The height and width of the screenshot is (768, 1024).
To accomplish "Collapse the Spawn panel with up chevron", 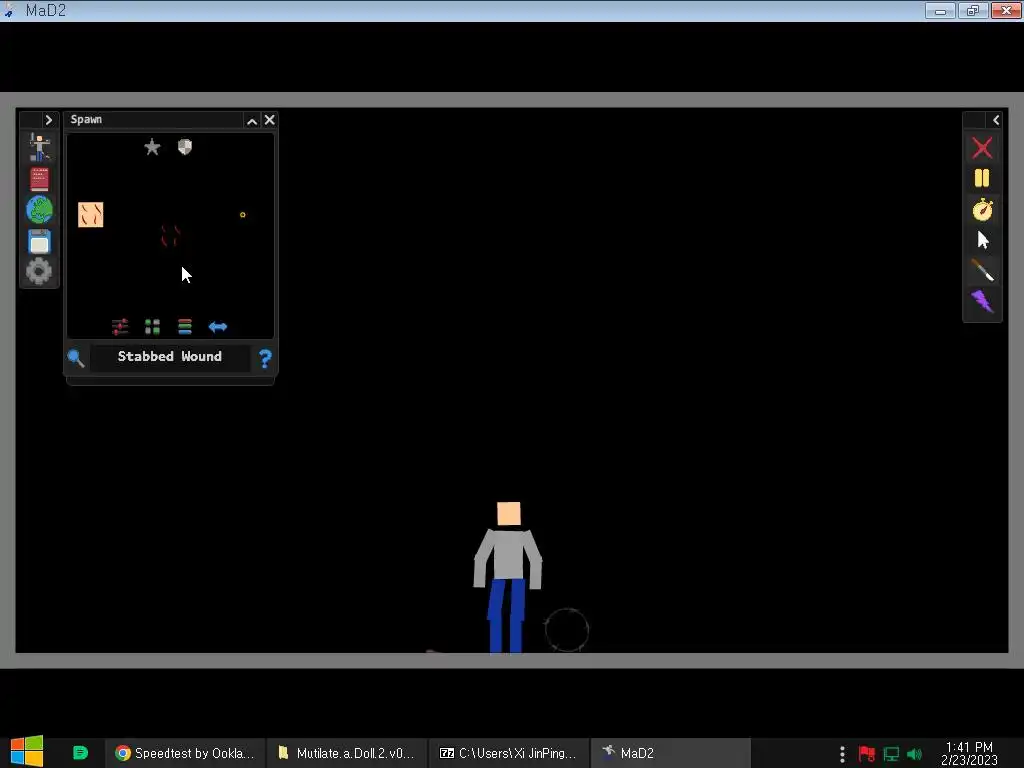I will (x=252, y=121).
